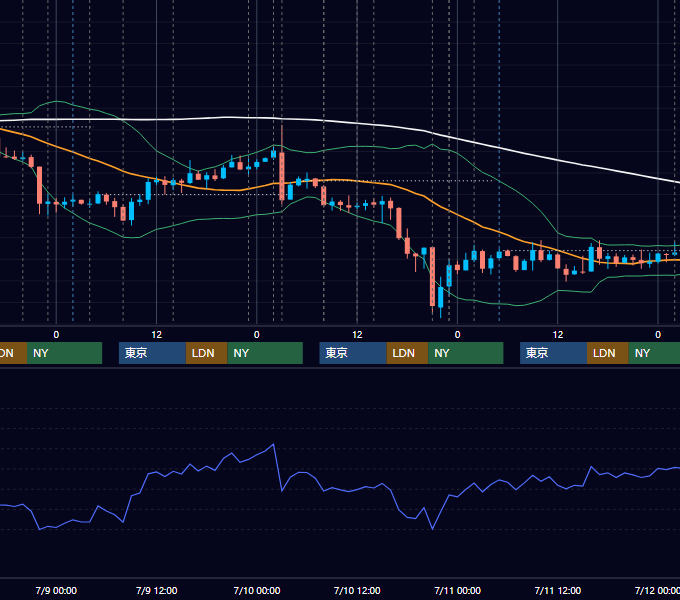The height and width of the screenshot is (600, 680).
Task: Select the LDN session block for 7/10
Action: 407,353
